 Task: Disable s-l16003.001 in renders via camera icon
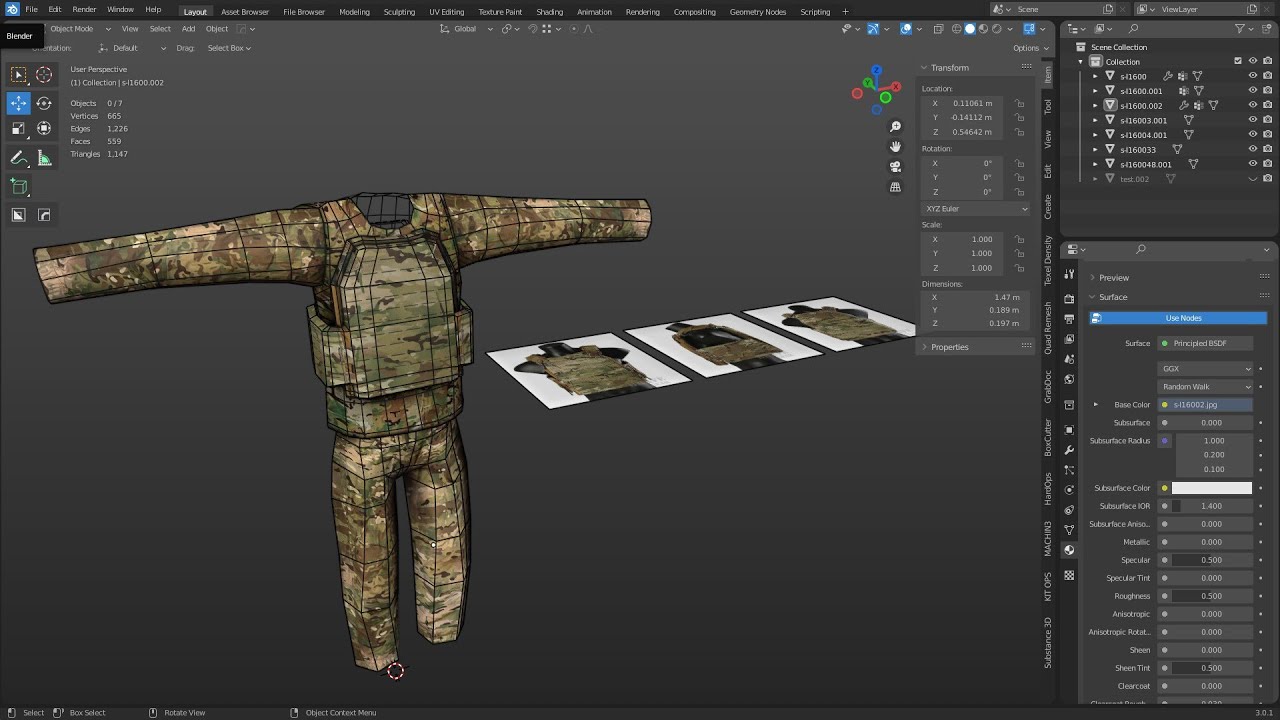[x=1268, y=120]
